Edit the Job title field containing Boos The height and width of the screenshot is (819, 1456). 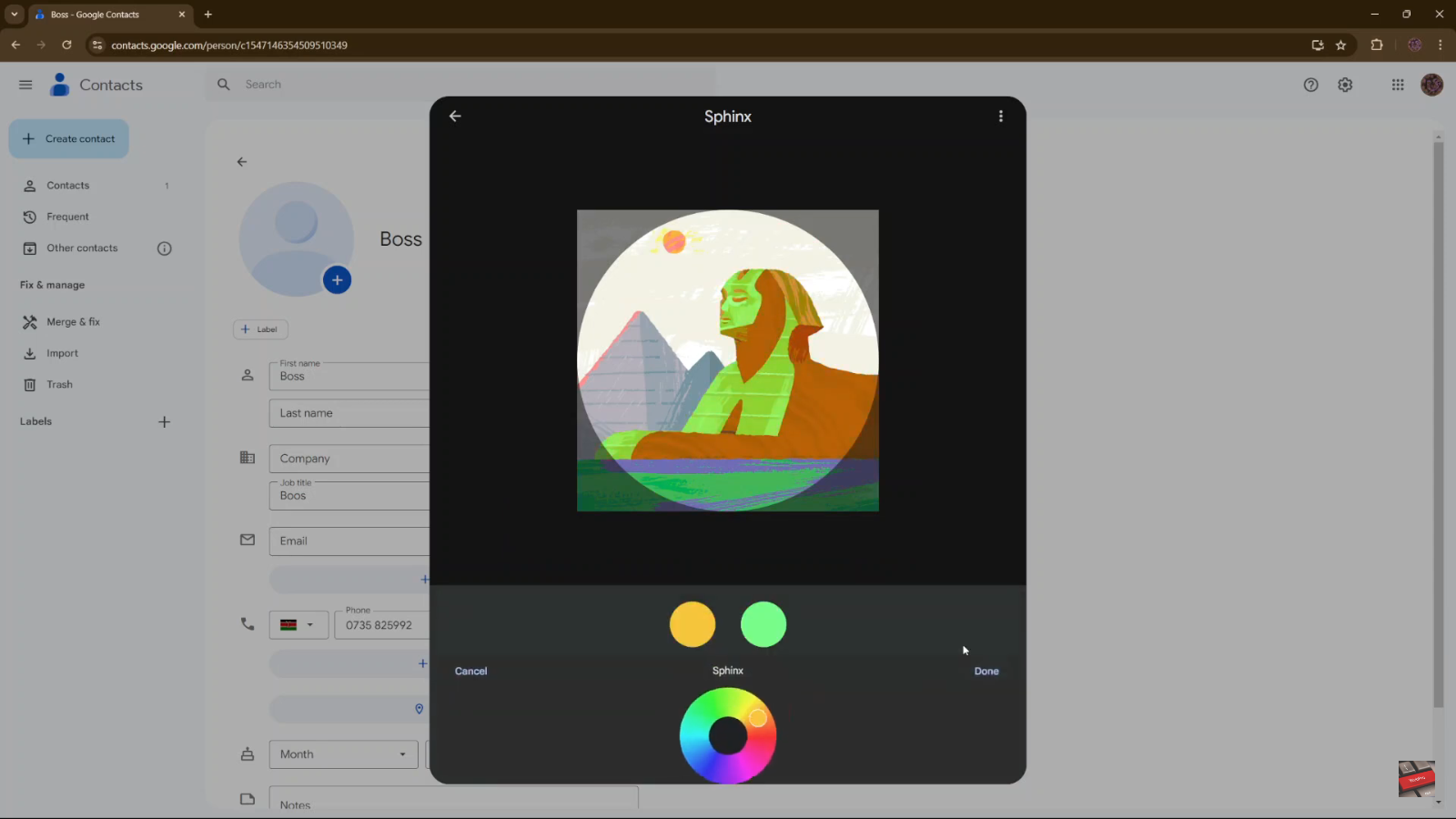pyautogui.click(x=349, y=496)
